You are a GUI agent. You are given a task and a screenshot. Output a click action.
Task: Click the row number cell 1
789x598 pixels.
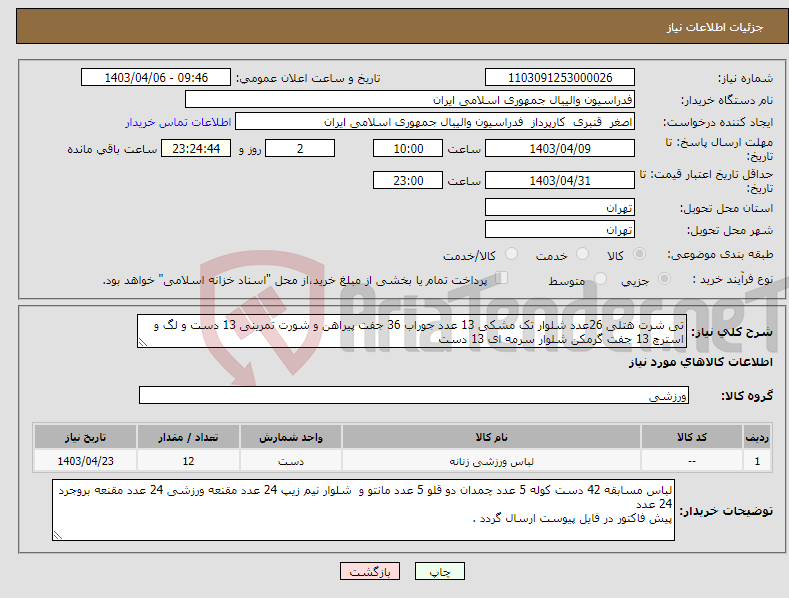[757, 461]
